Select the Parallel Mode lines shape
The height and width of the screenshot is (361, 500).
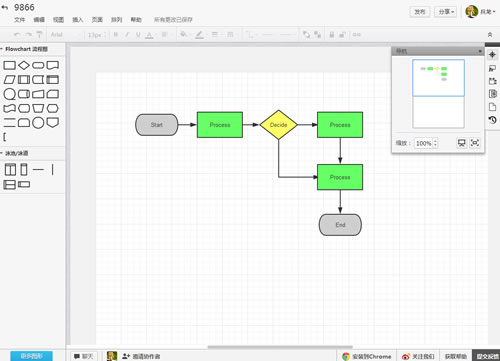pos(9,123)
